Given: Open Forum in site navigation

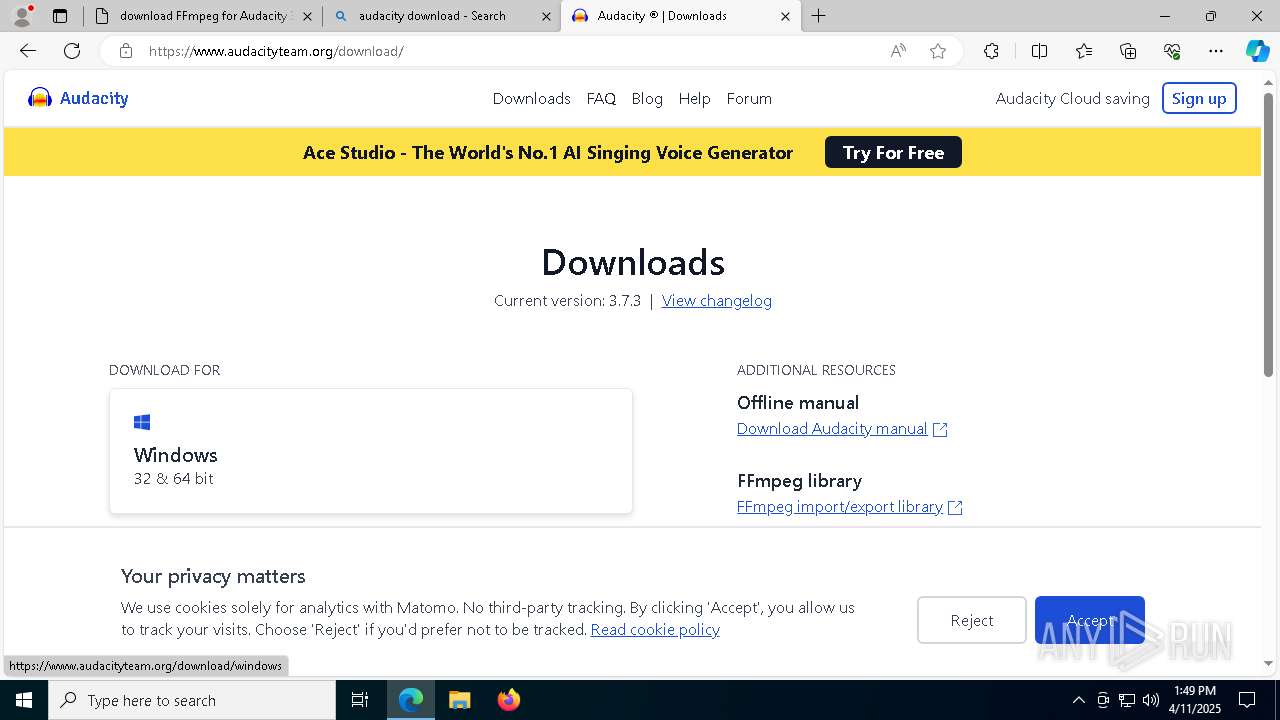Looking at the screenshot, I should 749,98.
